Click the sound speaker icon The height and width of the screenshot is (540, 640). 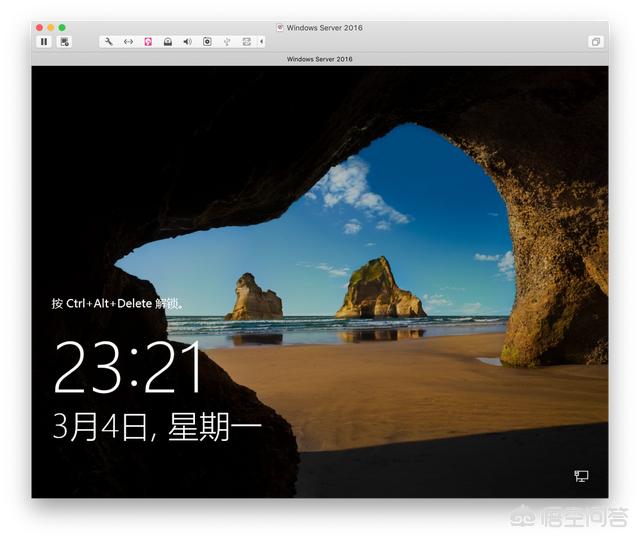187,42
